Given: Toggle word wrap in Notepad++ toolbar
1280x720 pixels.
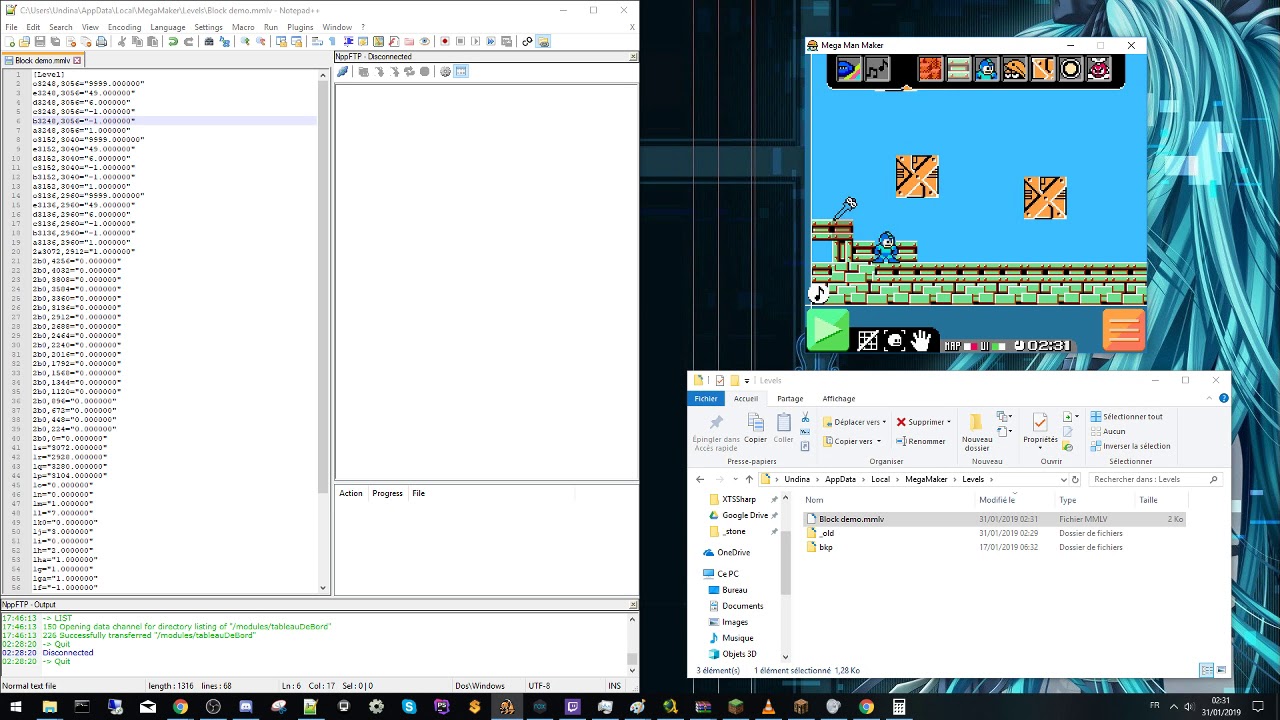Looking at the screenshot, I should click(316, 41).
